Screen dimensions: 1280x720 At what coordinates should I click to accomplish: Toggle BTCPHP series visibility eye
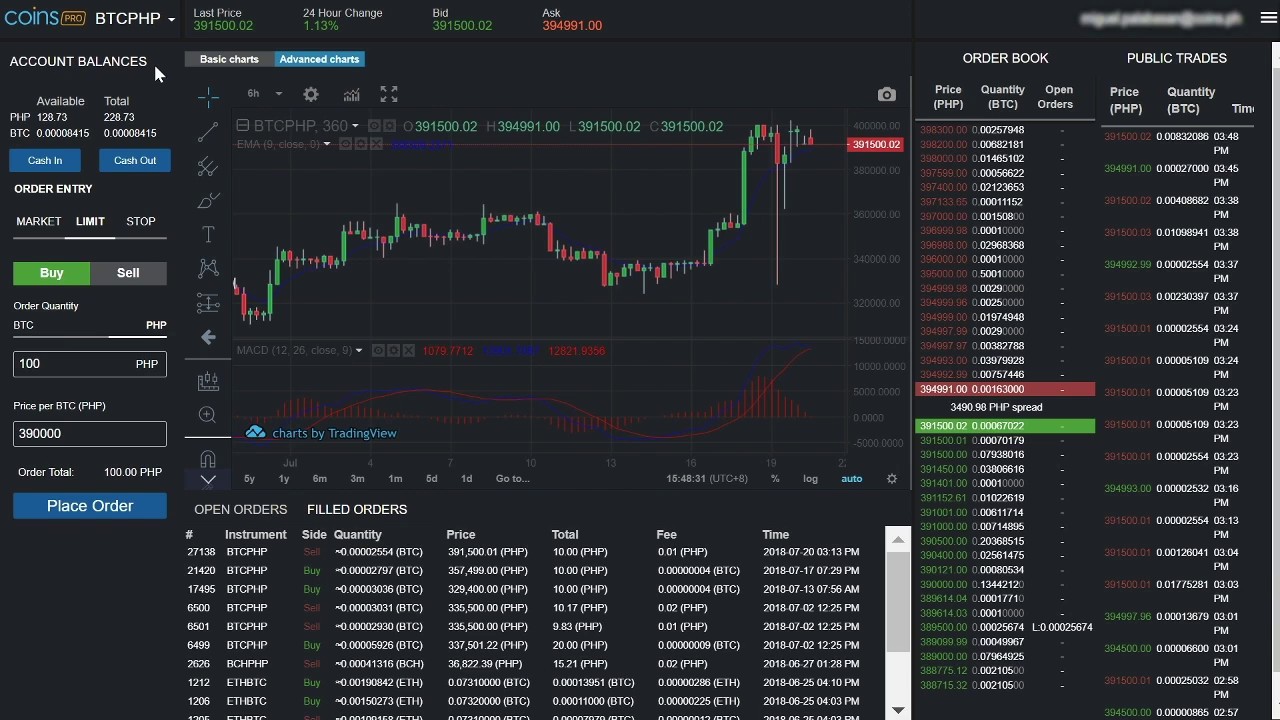point(374,126)
